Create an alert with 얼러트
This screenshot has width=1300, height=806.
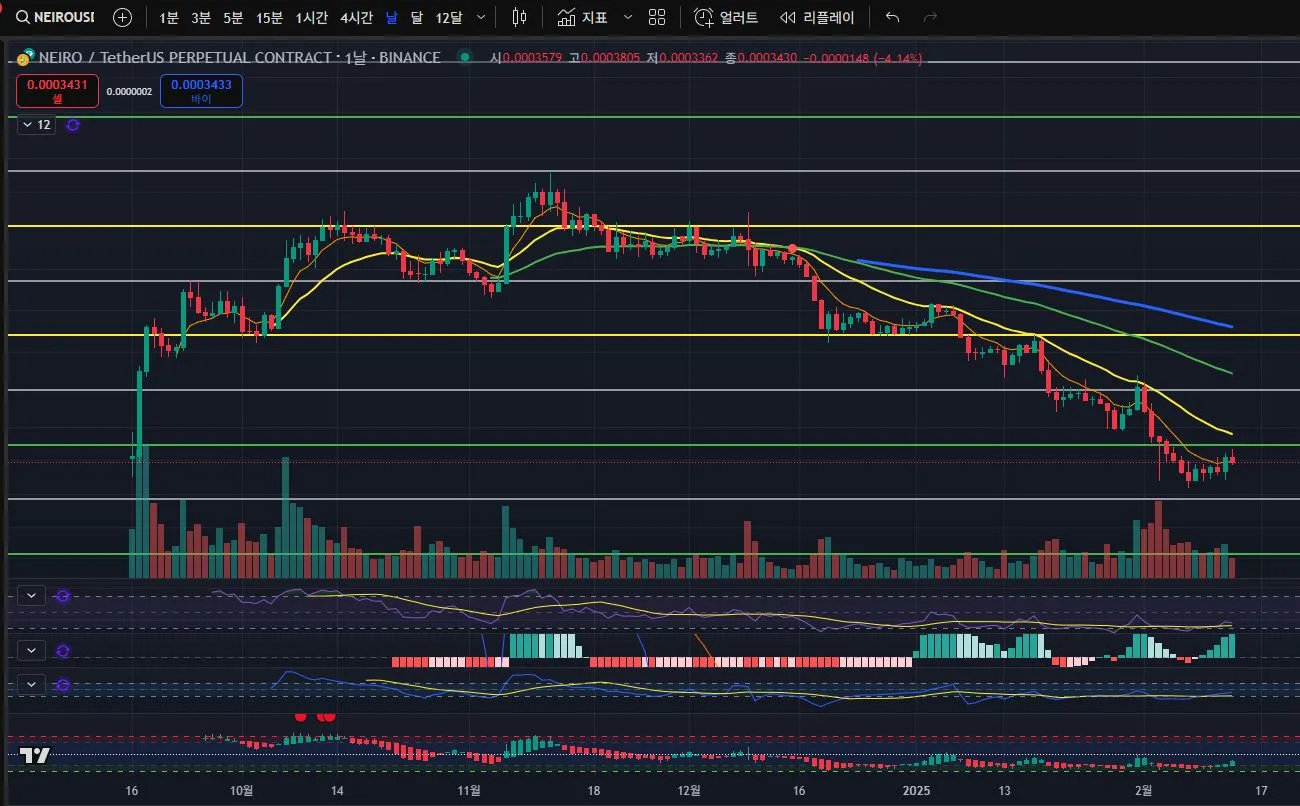coord(726,17)
